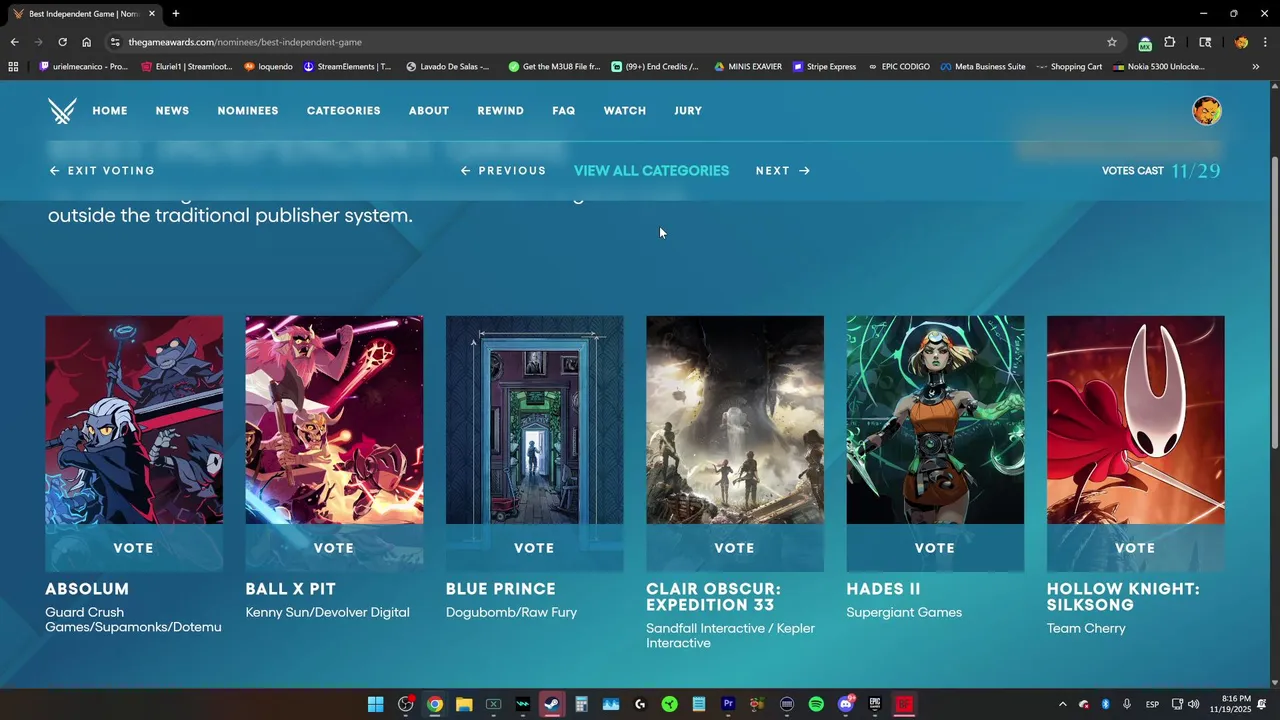Open the MX browser extension icon
This screenshot has height=720, width=1280.
pyautogui.click(x=1145, y=42)
